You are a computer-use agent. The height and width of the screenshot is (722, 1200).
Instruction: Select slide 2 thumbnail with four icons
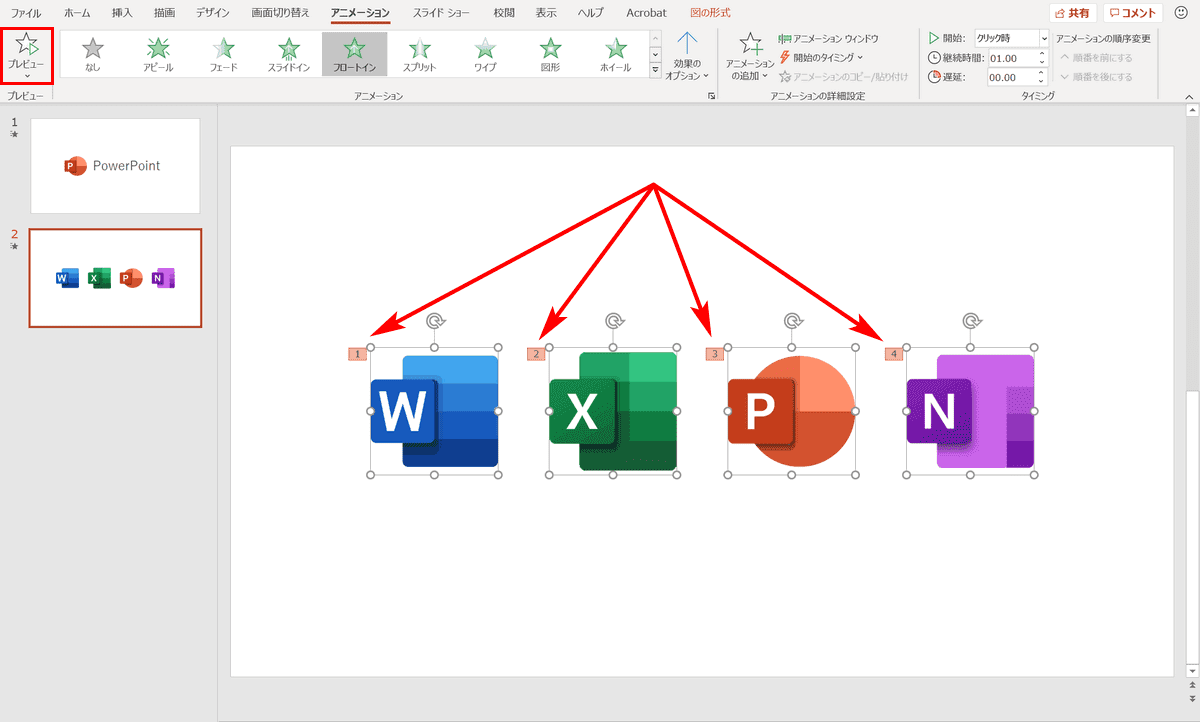[115, 278]
